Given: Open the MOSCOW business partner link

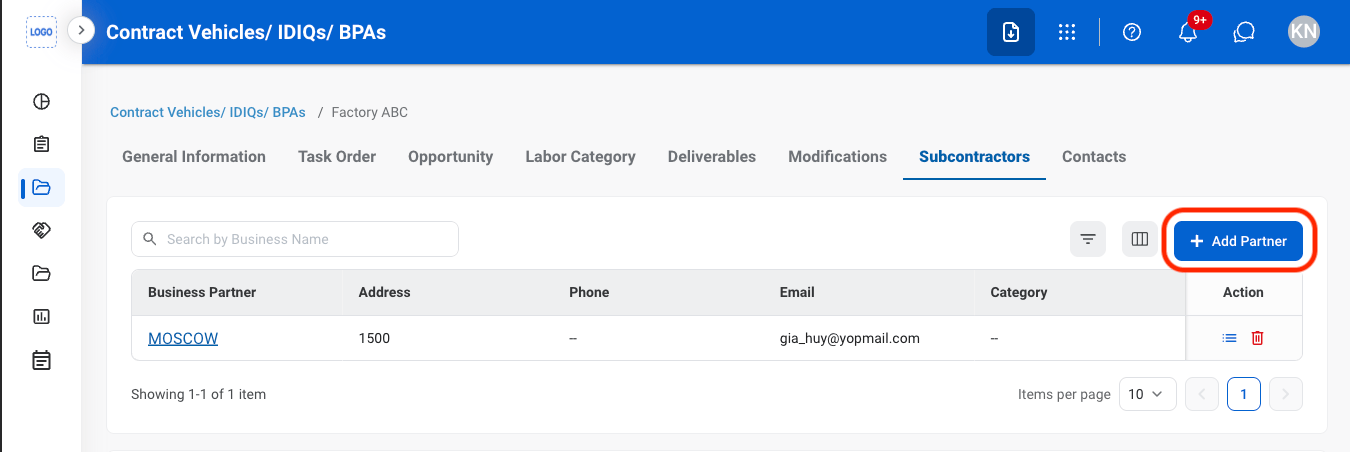Looking at the screenshot, I should click(x=183, y=338).
